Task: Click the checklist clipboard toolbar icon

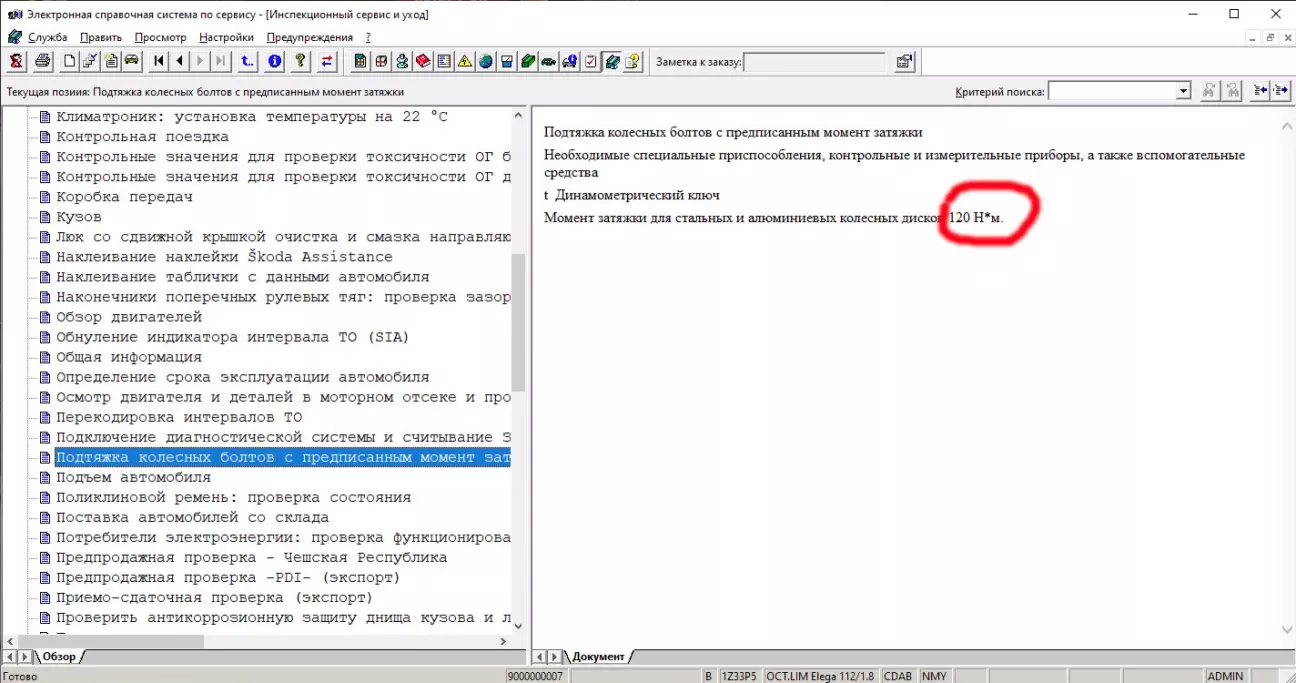Action: [591, 61]
